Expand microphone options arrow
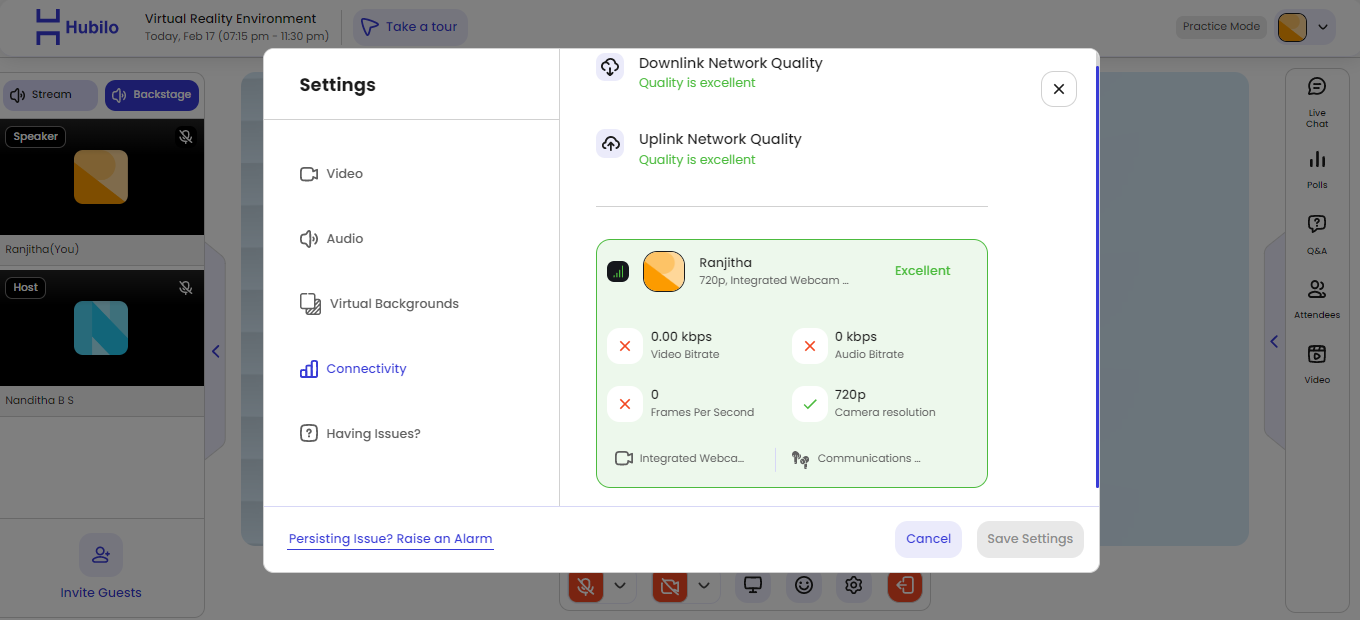Viewport: 1360px width, 620px height. coord(620,586)
